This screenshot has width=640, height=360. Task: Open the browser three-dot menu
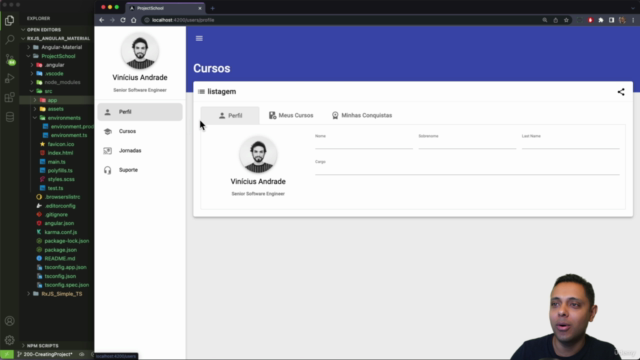(633, 20)
